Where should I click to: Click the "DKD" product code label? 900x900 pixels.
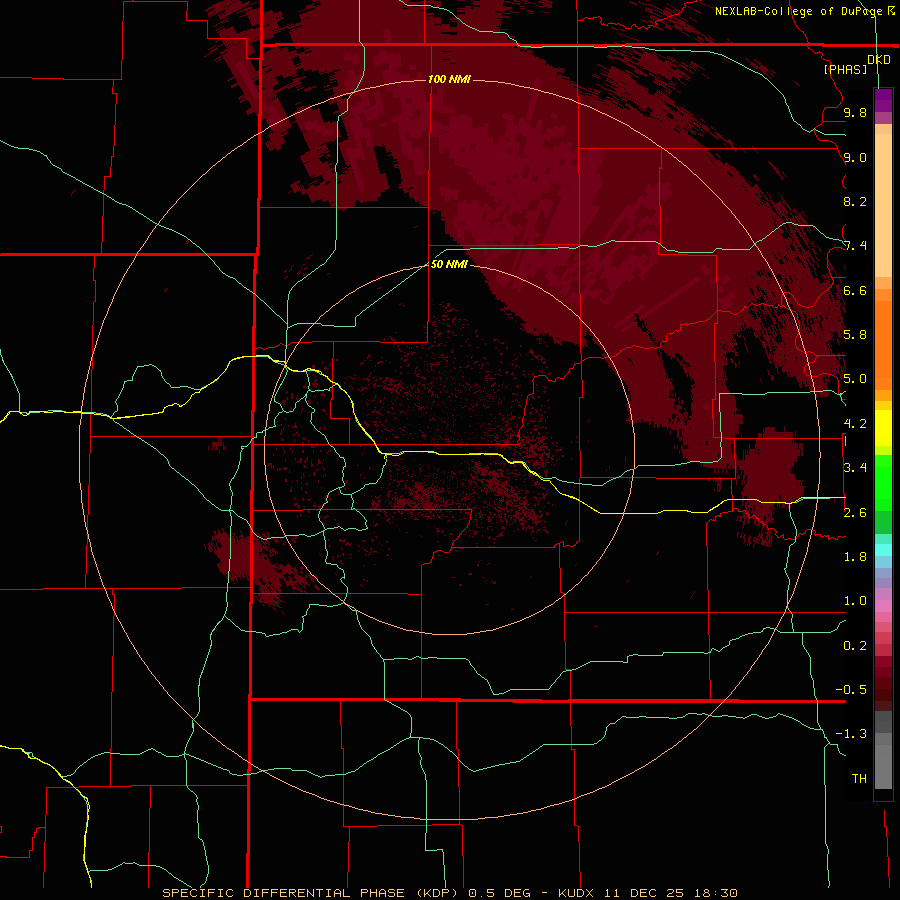[x=879, y=60]
